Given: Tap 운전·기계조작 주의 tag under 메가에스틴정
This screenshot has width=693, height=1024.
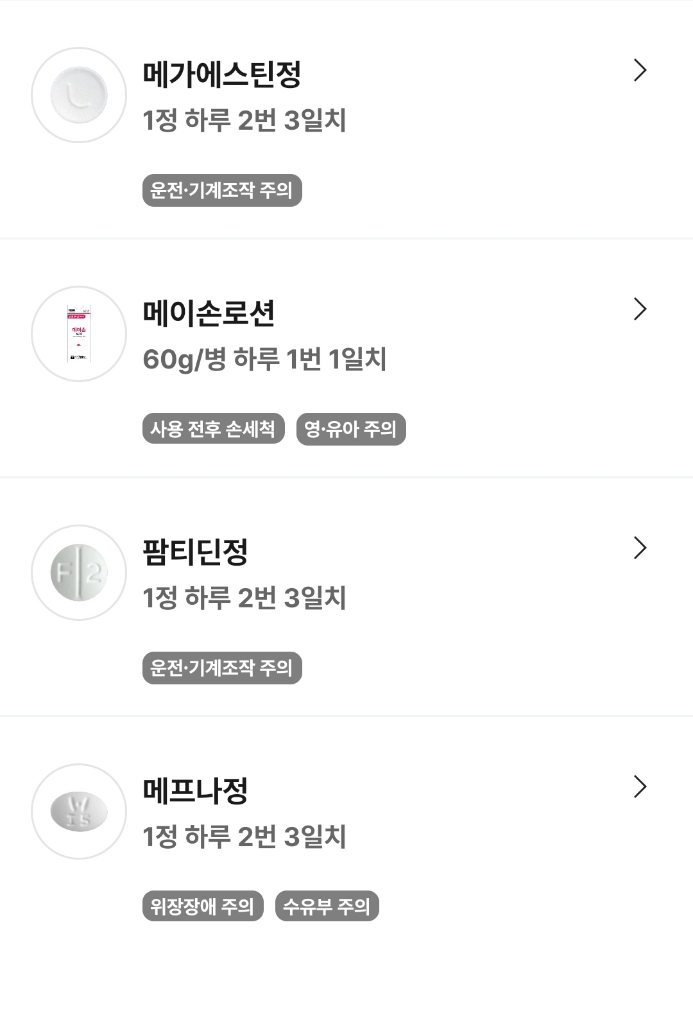Looking at the screenshot, I should click(222, 190).
